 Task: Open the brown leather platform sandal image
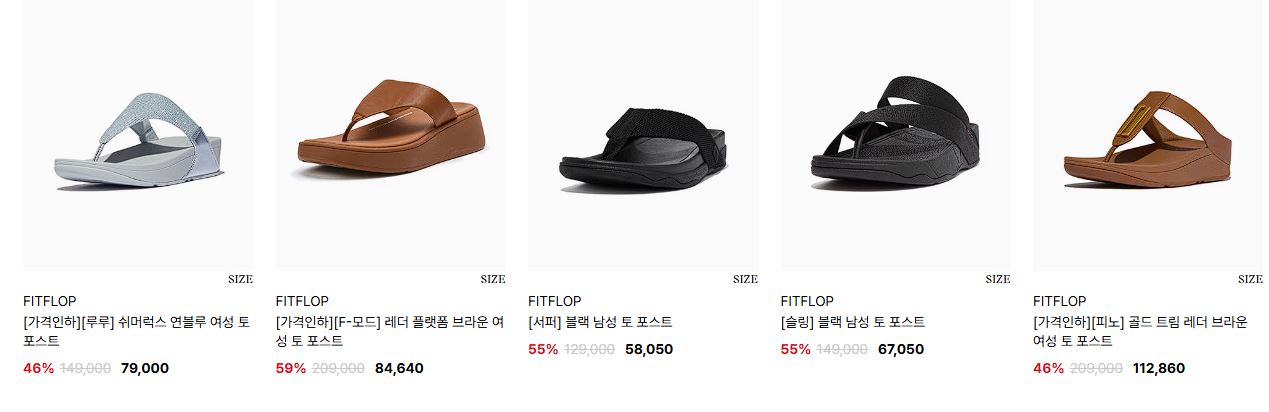pyautogui.click(x=390, y=135)
